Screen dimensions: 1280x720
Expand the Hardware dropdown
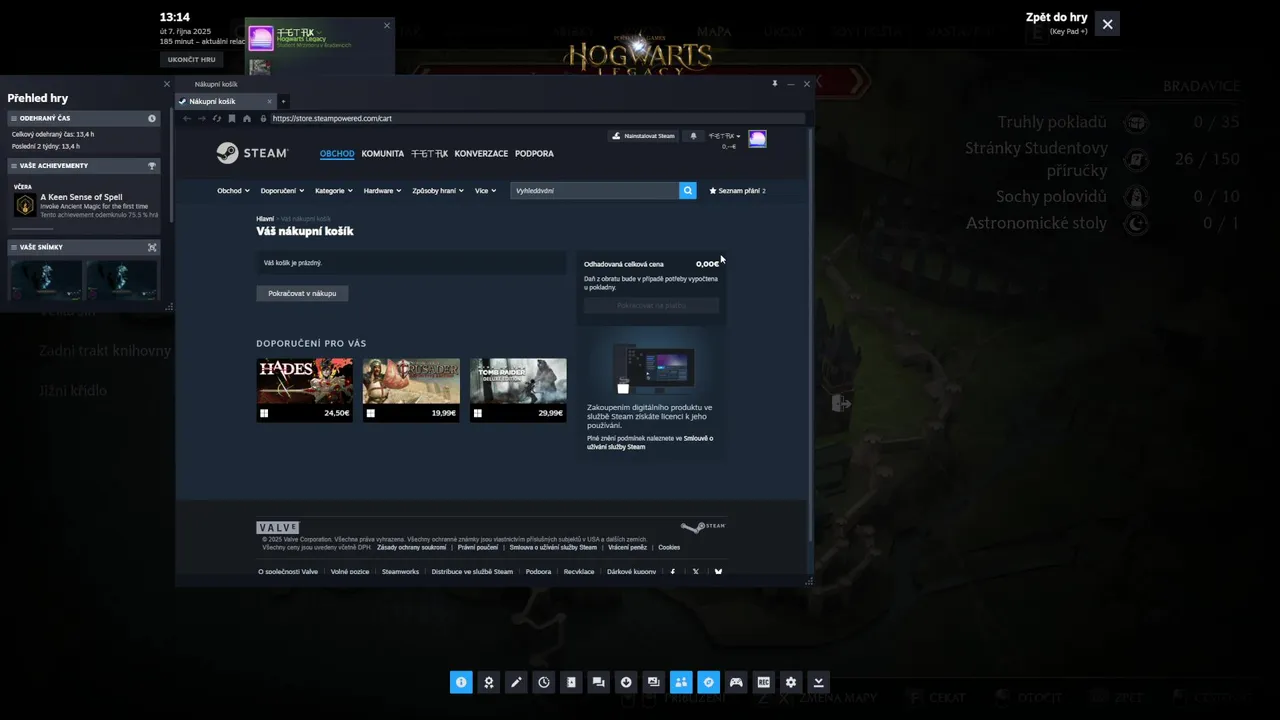pos(382,190)
